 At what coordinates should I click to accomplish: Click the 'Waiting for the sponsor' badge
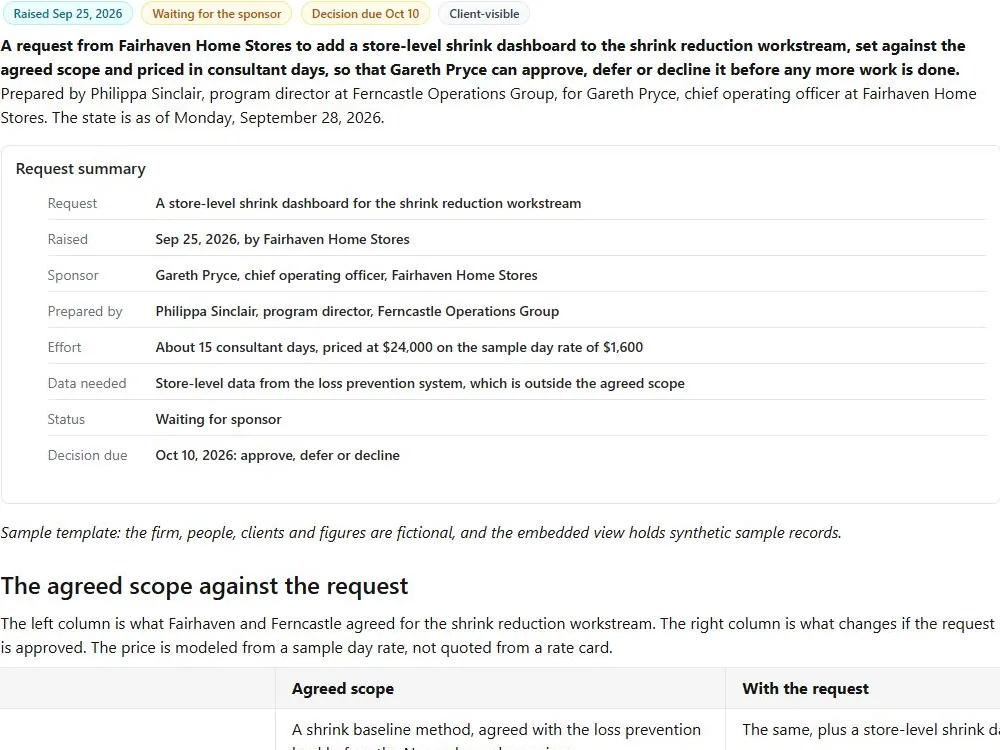click(216, 13)
